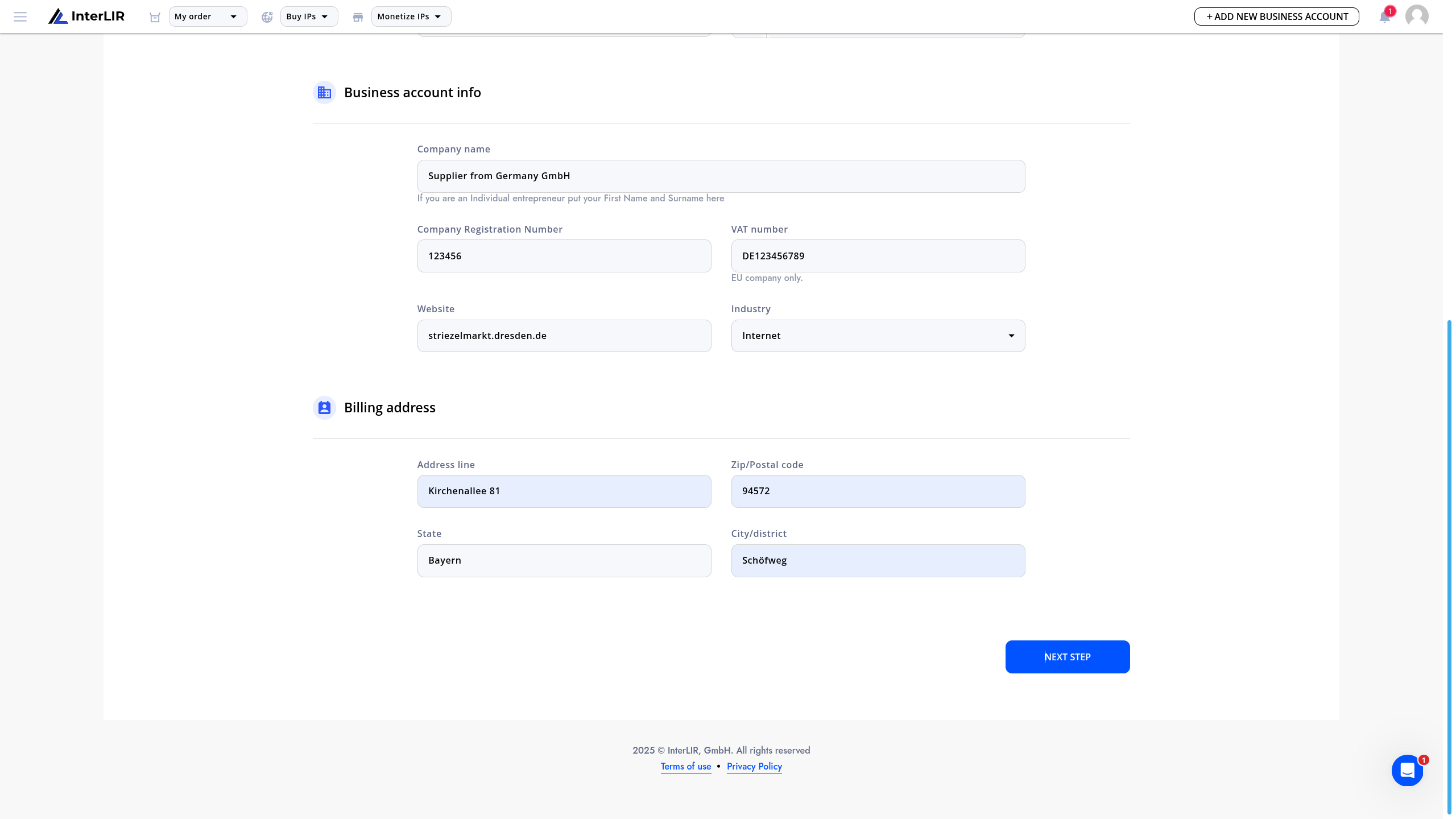Open the Industry select showing Internet

878,336
